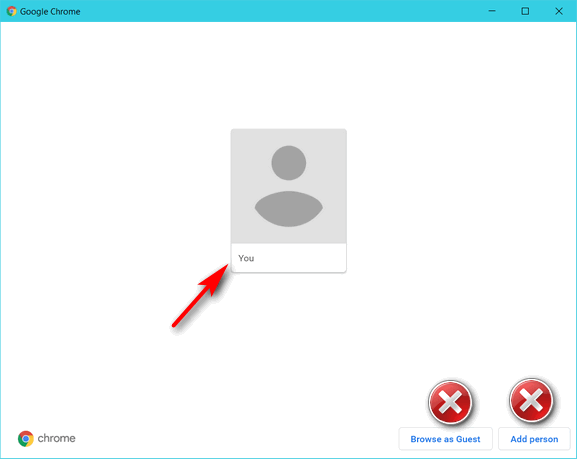Screen dimensions: 577x459
Task: Click the "You" profile name label
Action: point(246,258)
